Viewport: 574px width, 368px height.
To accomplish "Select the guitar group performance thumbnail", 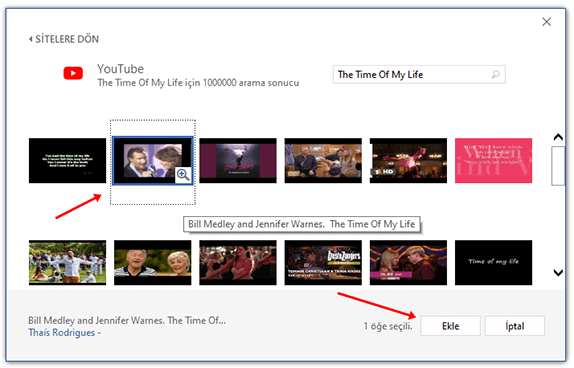I will click(323, 160).
